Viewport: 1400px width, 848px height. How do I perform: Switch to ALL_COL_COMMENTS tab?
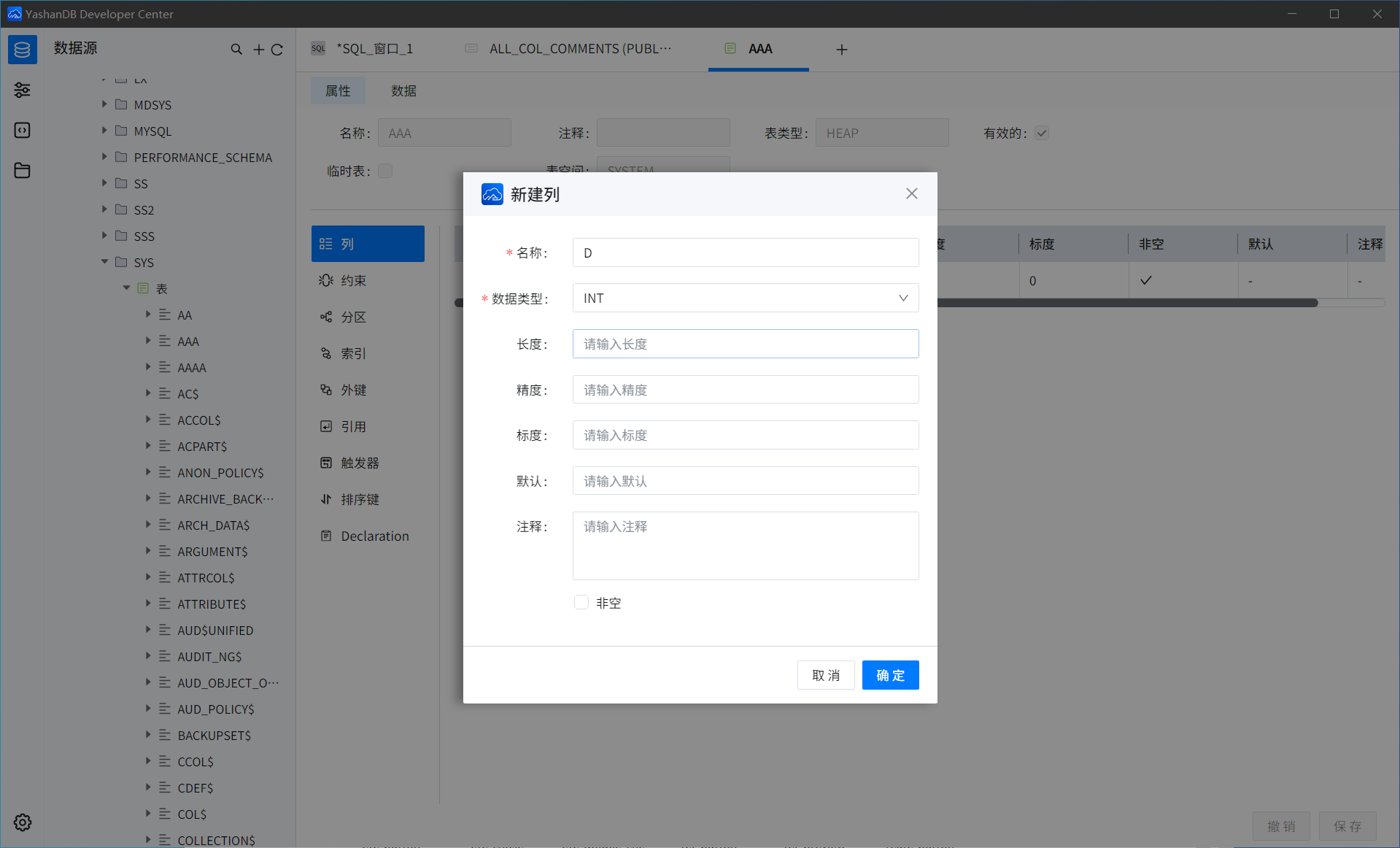click(x=569, y=49)
